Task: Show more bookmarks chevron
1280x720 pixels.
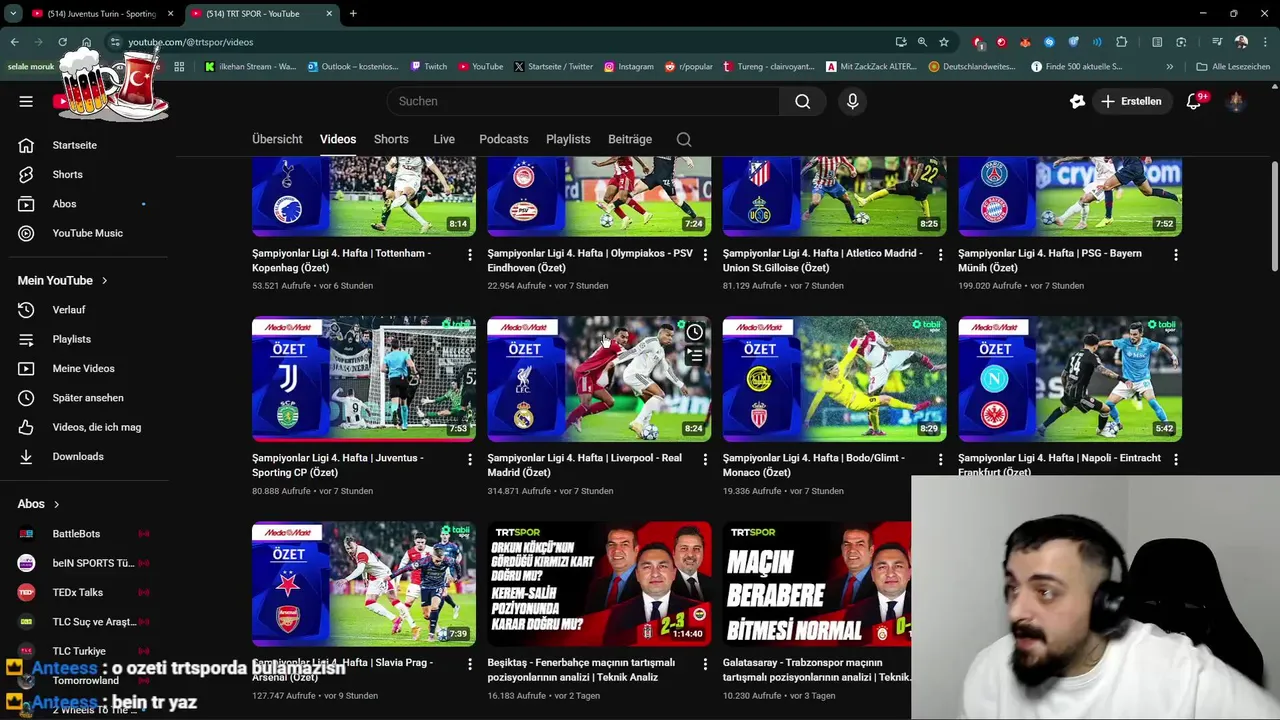Action: coord(1170,67)
